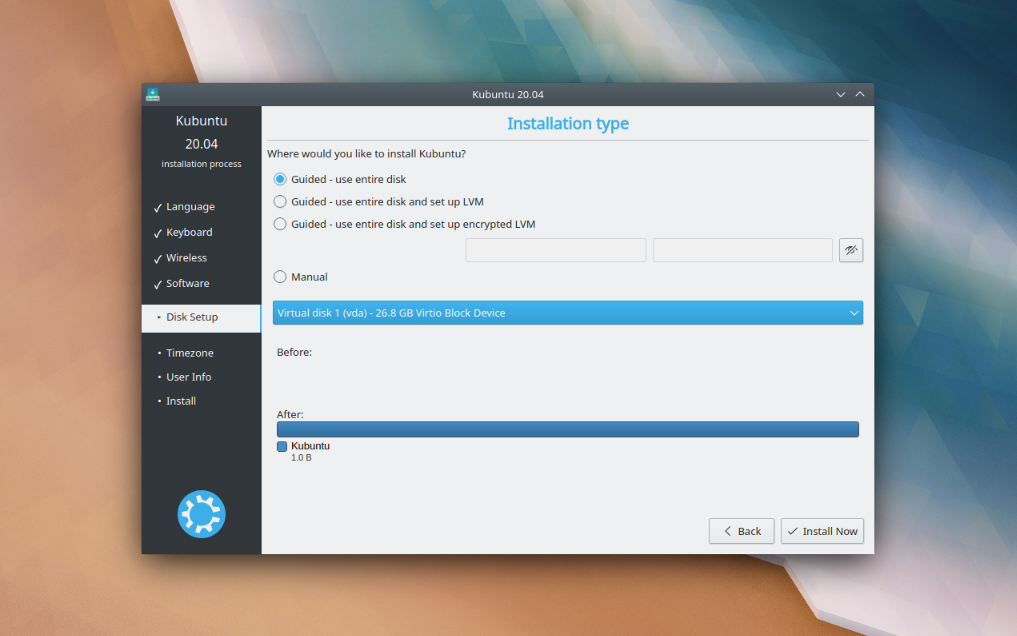Maximize the window using the up chevron

click(x=860, y=95)
